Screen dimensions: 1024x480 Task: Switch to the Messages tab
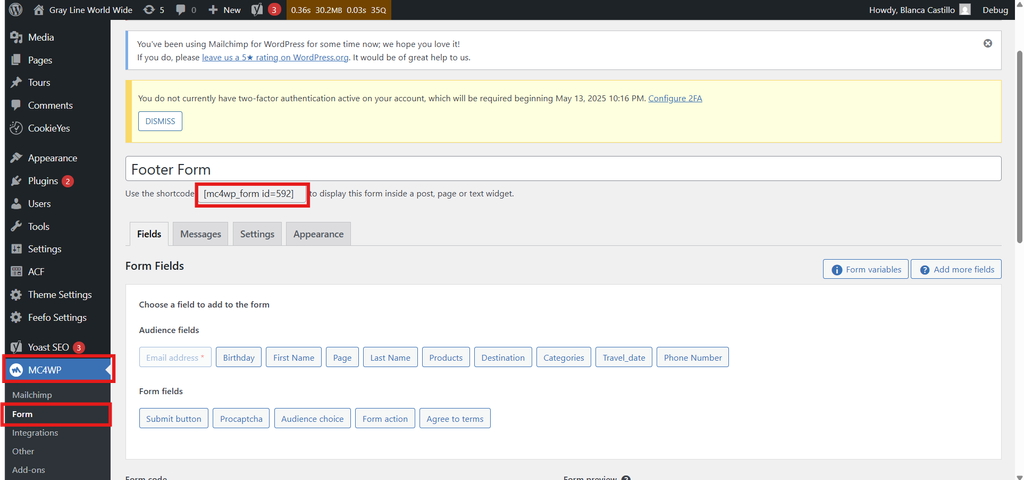coord(200,234)
